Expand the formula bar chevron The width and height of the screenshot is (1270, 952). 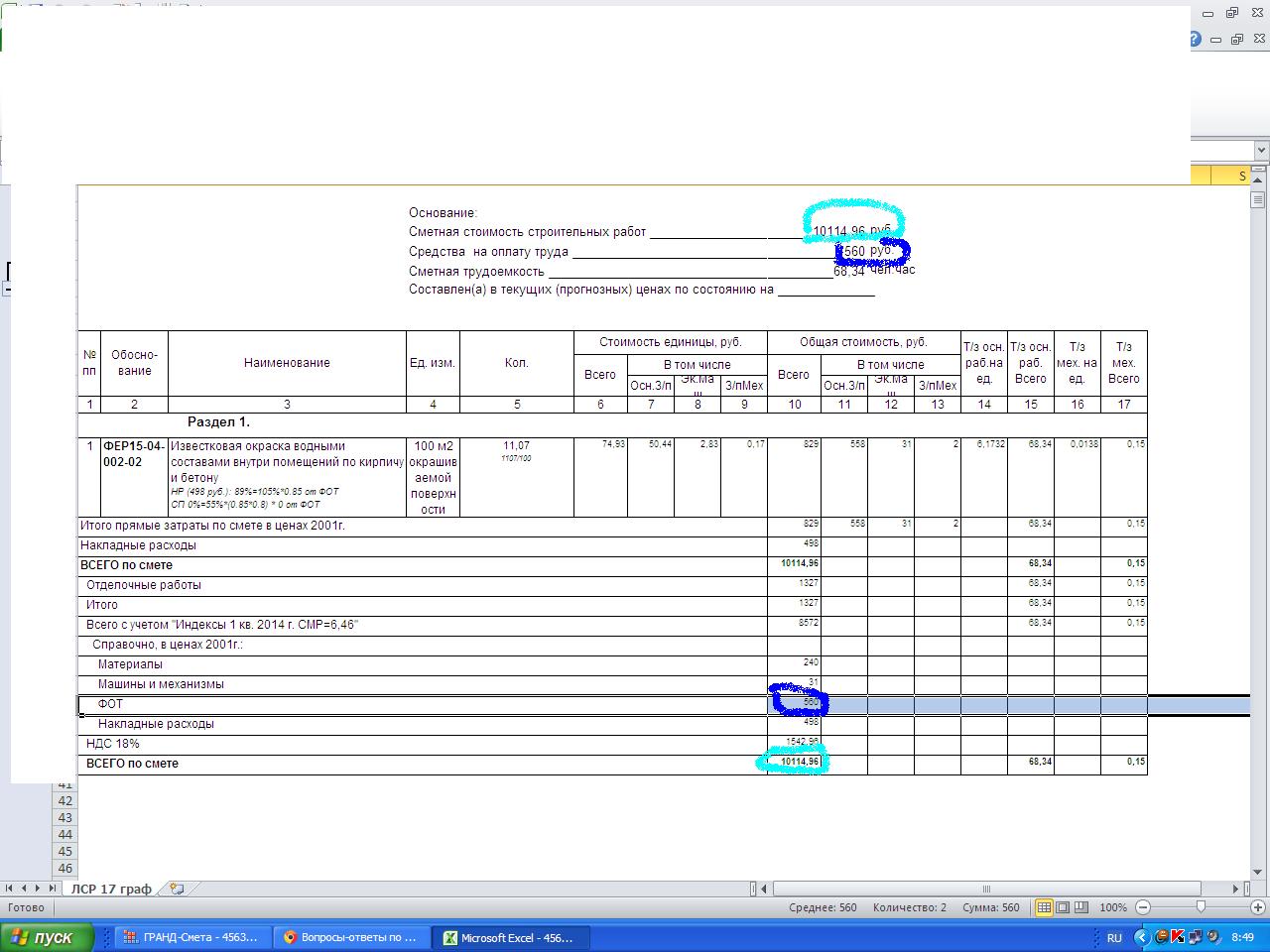point(1261,151)
